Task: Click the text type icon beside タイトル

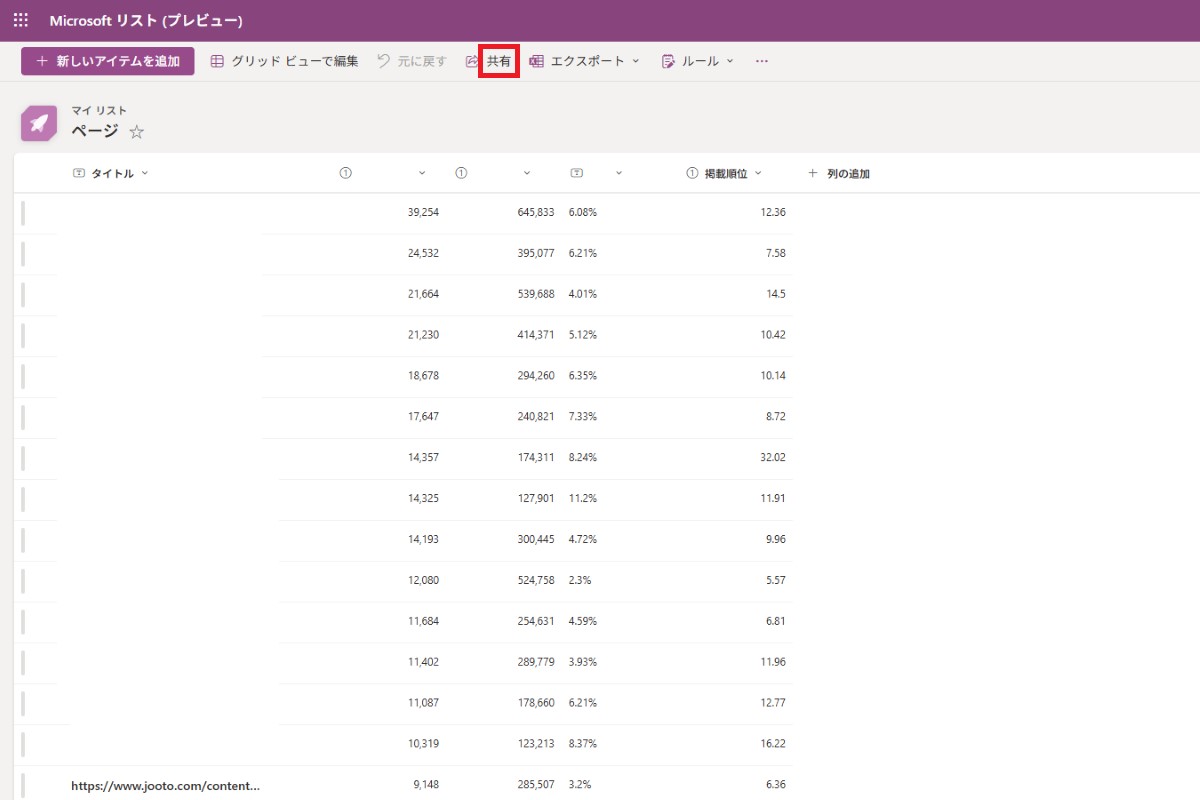Action: (79, 173)
